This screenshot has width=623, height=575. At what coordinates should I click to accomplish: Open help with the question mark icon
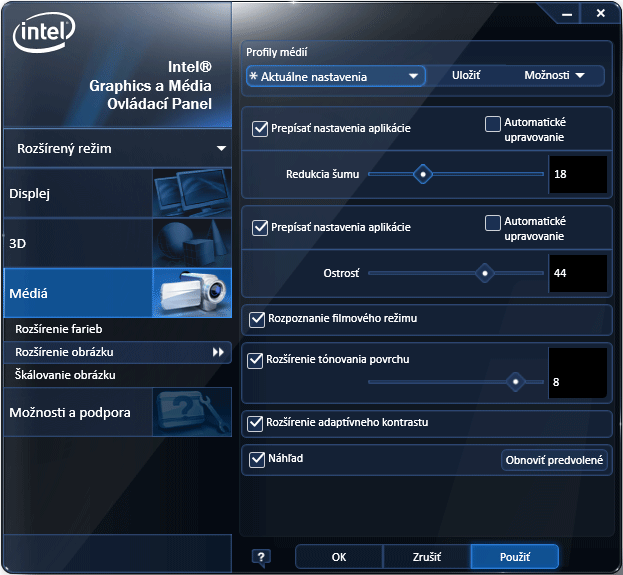click(x=261, y=557)
